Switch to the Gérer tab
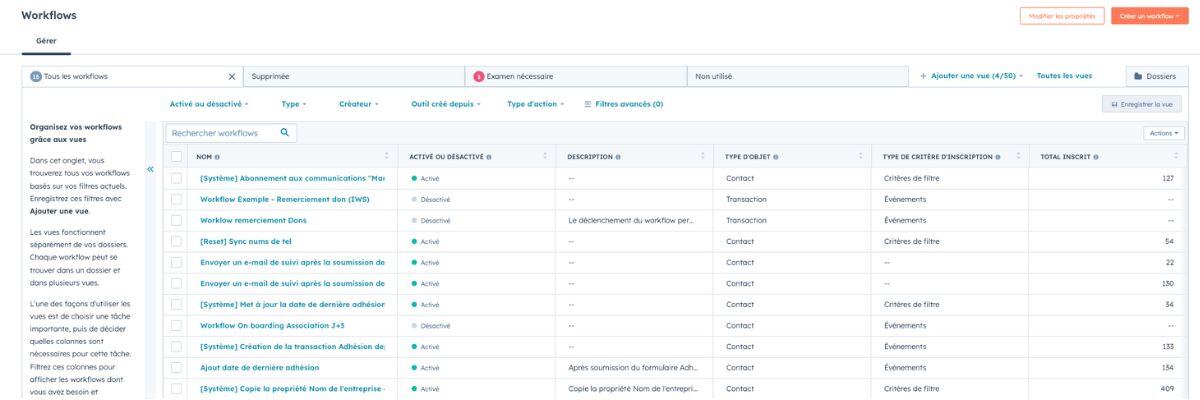This screenshot has width=1200, height=400. (46, 41)
